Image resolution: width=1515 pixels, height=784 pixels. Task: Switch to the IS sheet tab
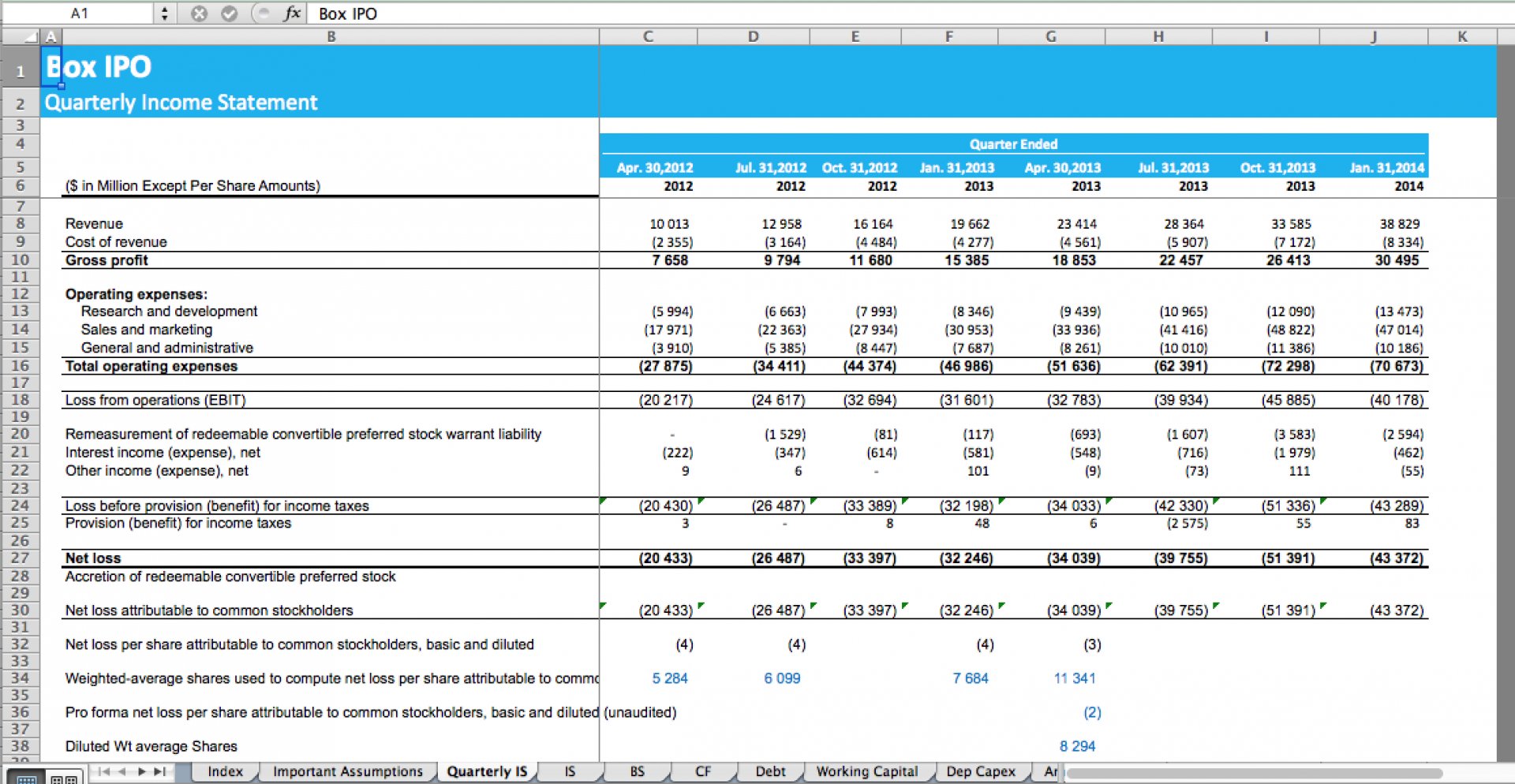coord(570,771)
